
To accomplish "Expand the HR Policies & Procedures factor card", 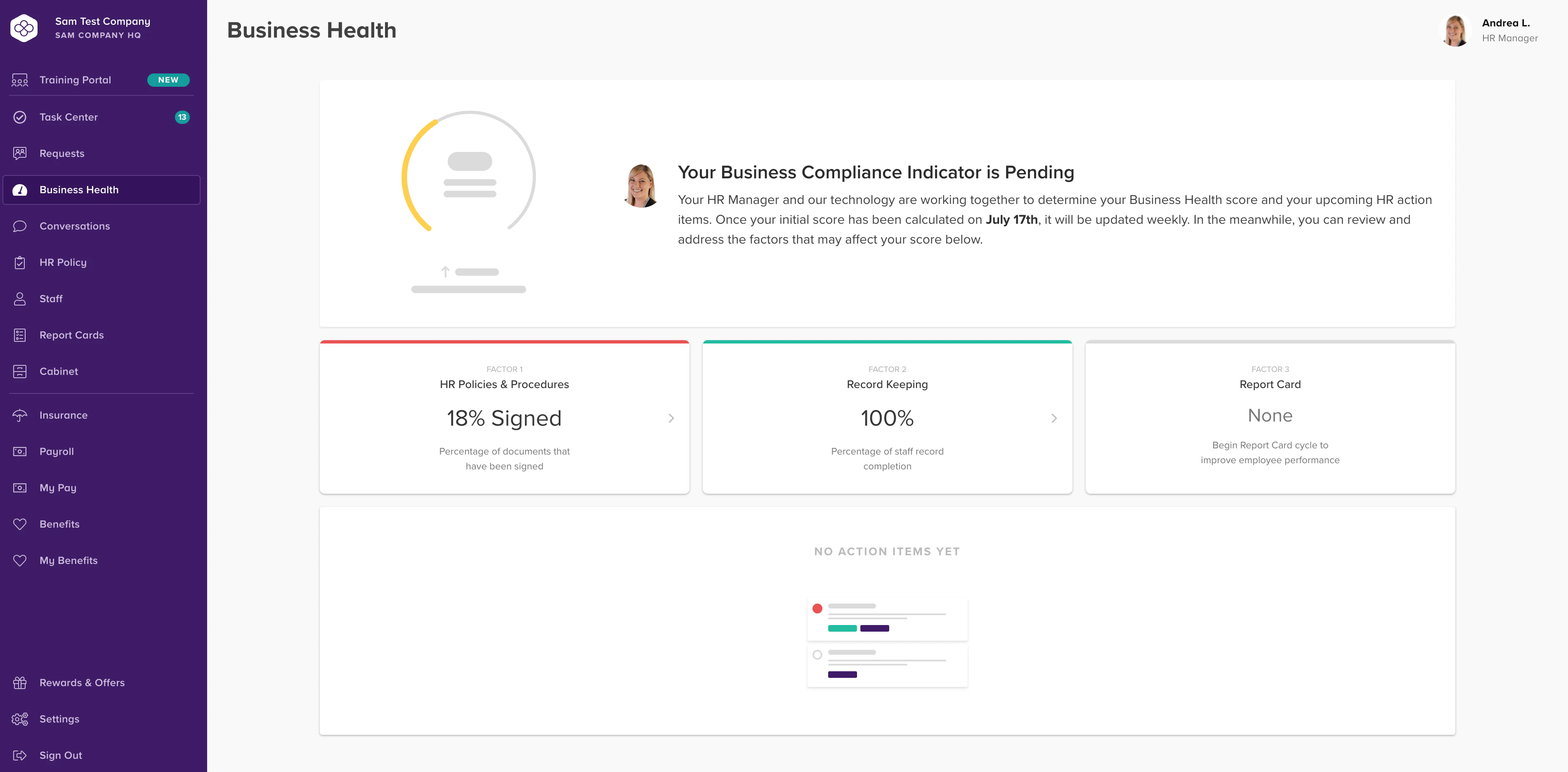I will 671,418.
